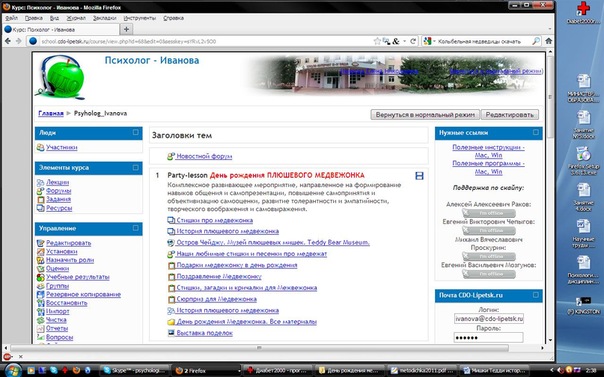Click the browser back arrow
This screenshot has width=604, height=377.
pos(8,41)
